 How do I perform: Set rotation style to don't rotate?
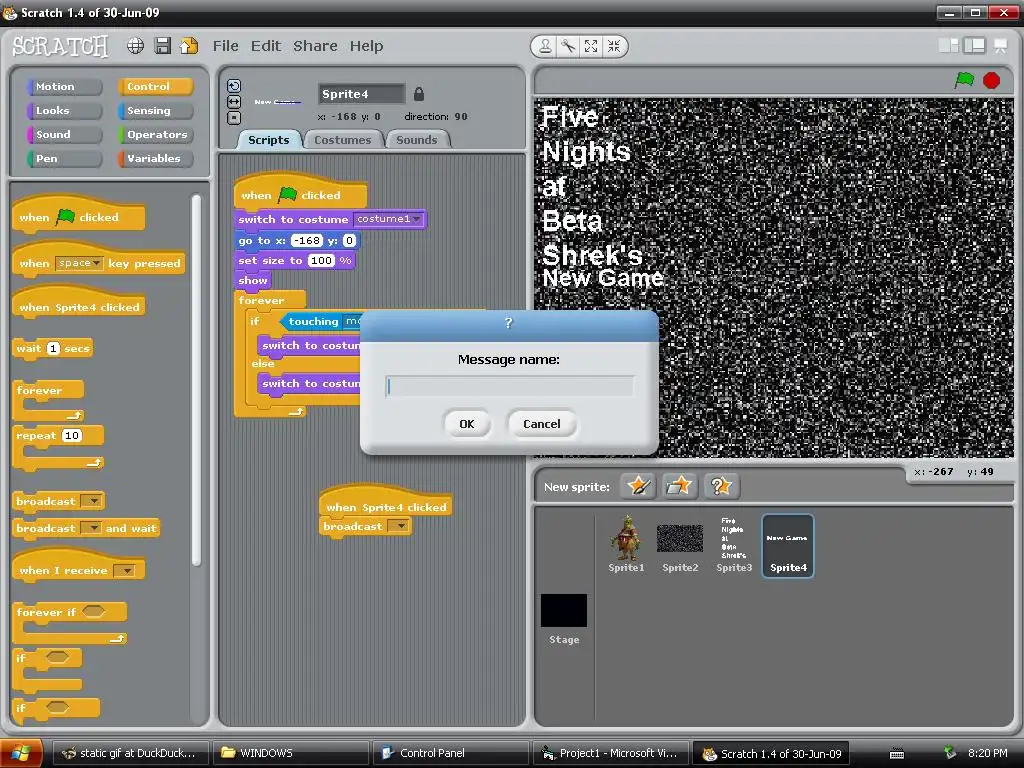tap(234, 118)
